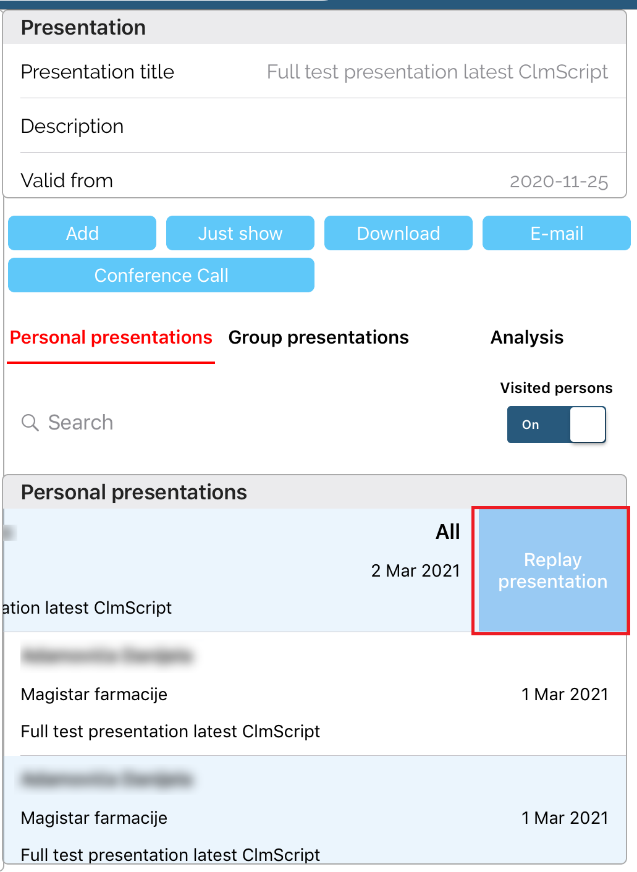Open the middle entry dated 1 Mar 2021
Screen dimensions: 637x872
(x=318, y=694)
